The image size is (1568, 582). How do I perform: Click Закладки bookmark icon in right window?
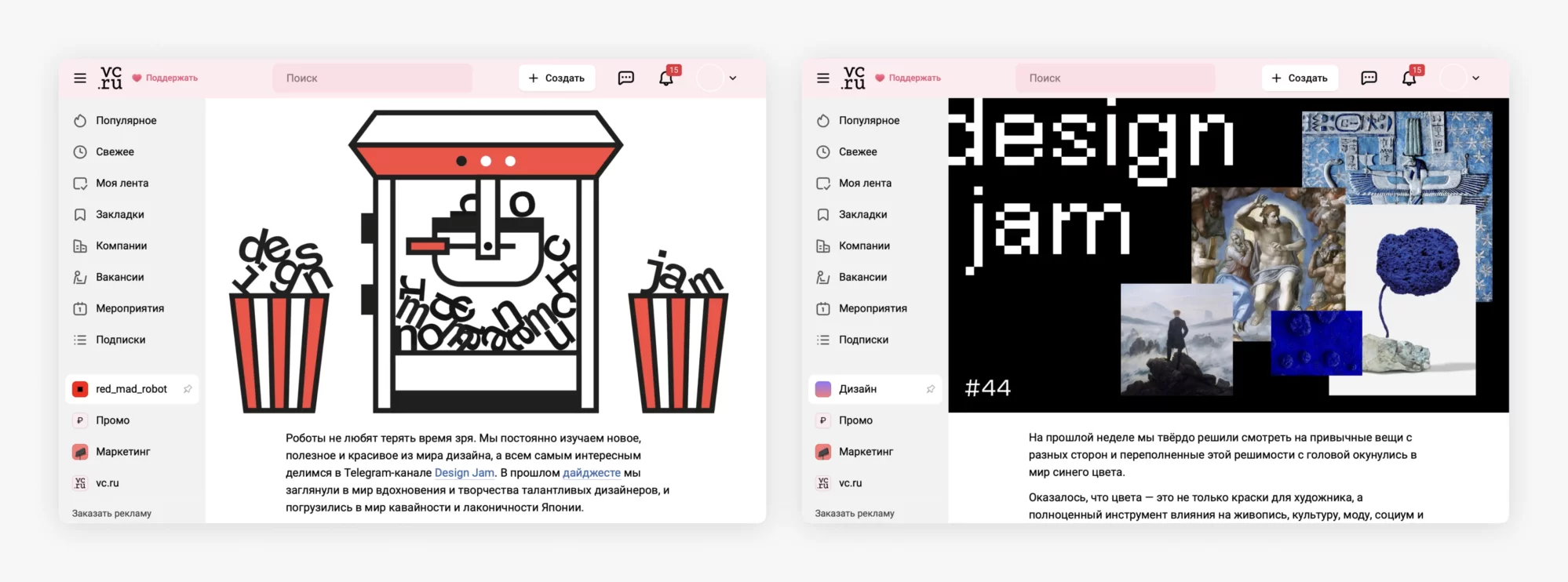point(823,215)
